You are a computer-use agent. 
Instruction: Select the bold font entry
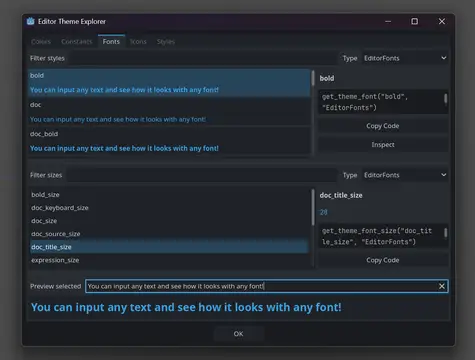click(x=169, y=83)
